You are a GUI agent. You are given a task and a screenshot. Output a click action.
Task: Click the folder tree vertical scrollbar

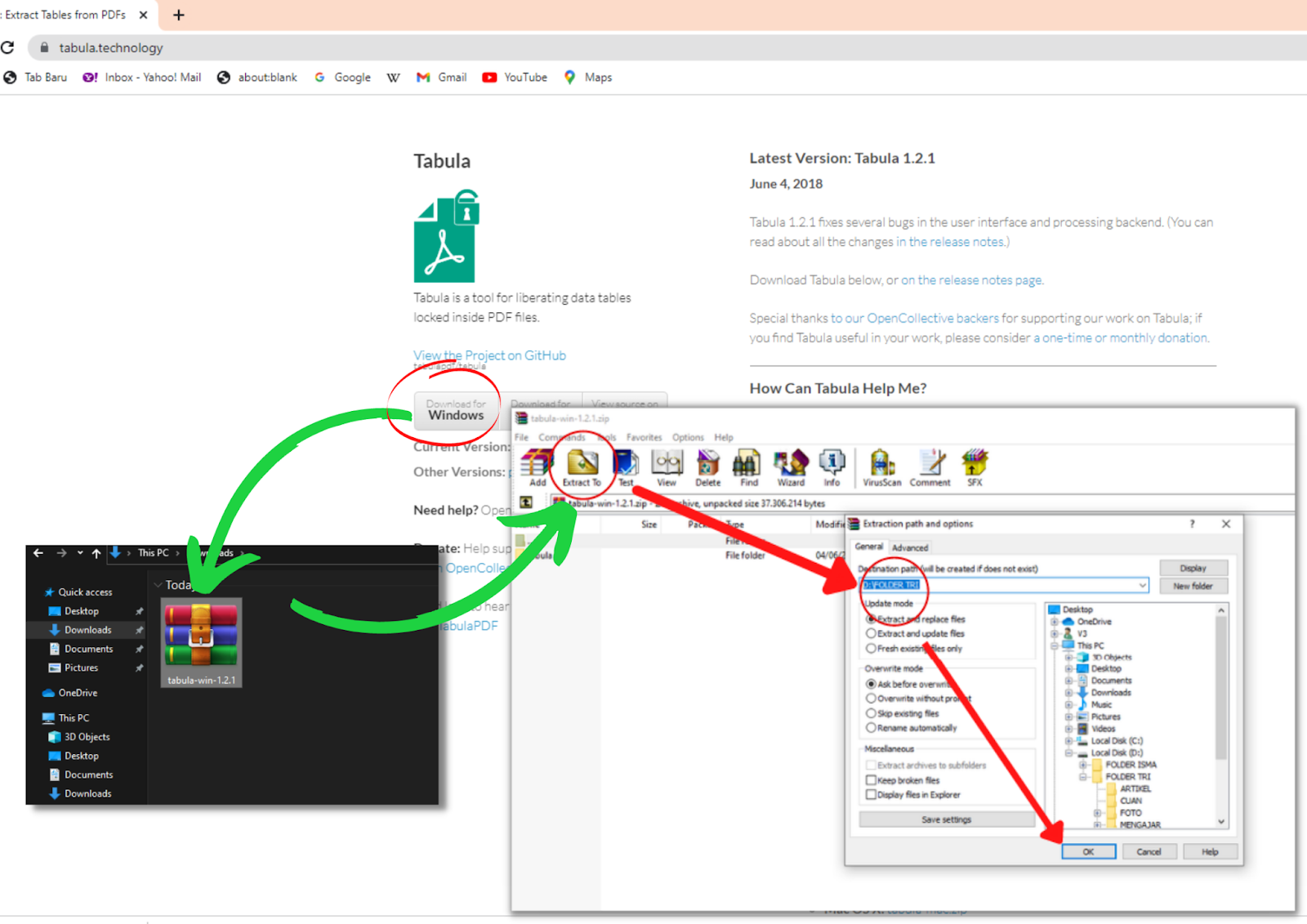pyautogui.click(x=1221, y=716)
